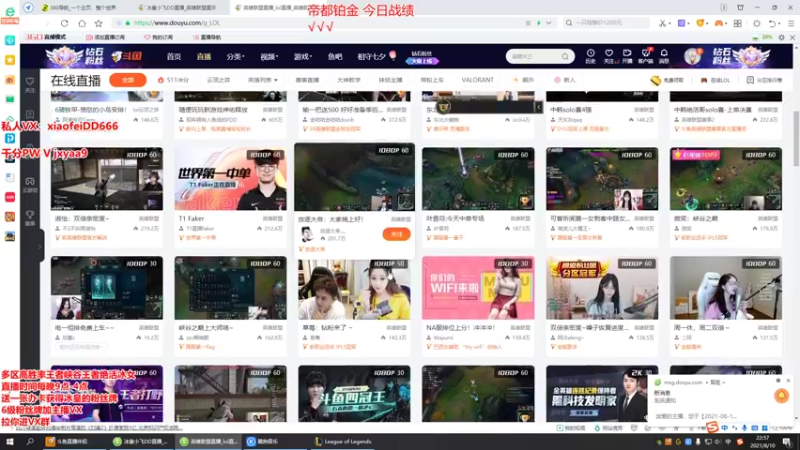Select the 新人 filter tab
The width and height of the screenshot is (800, 450).
(x=565, y=80)
